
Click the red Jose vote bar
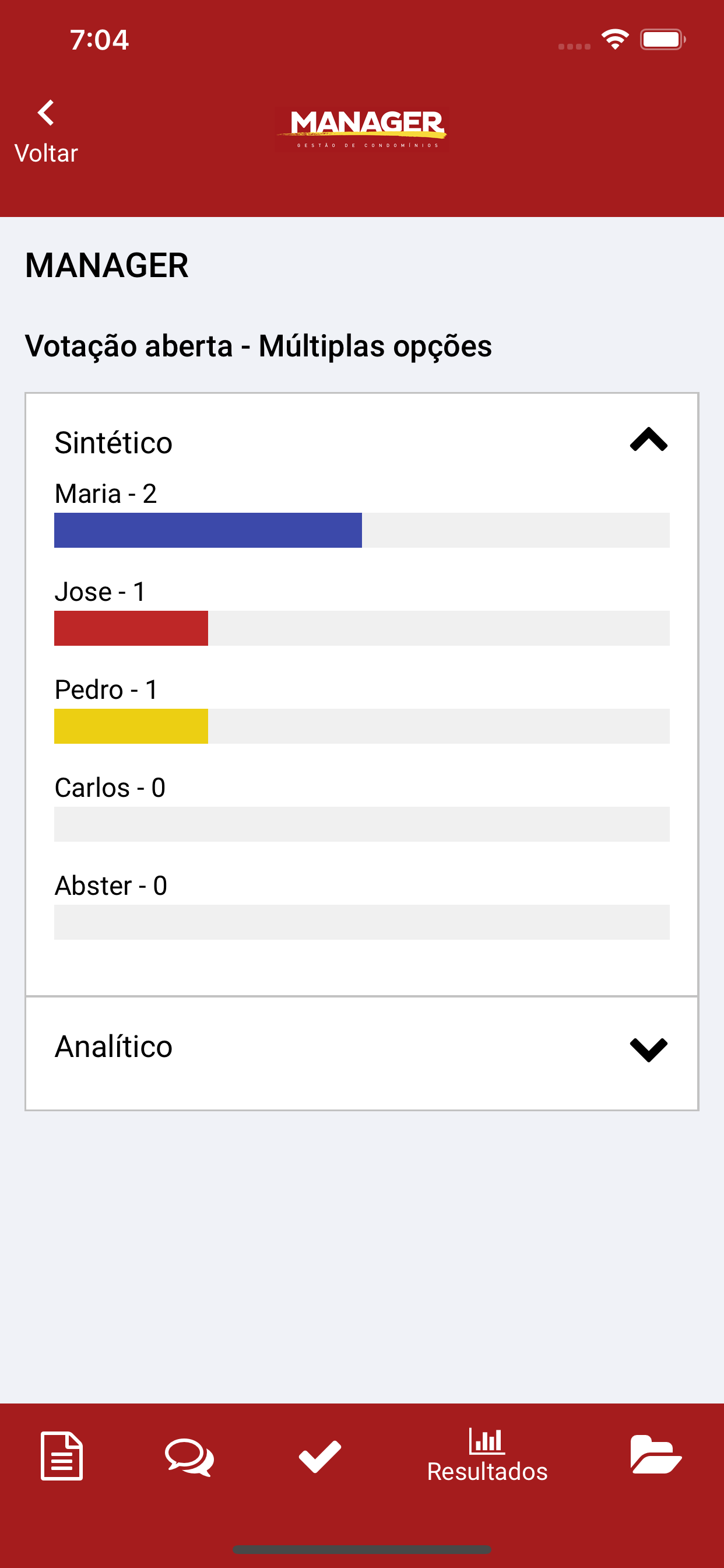point(131,628)
